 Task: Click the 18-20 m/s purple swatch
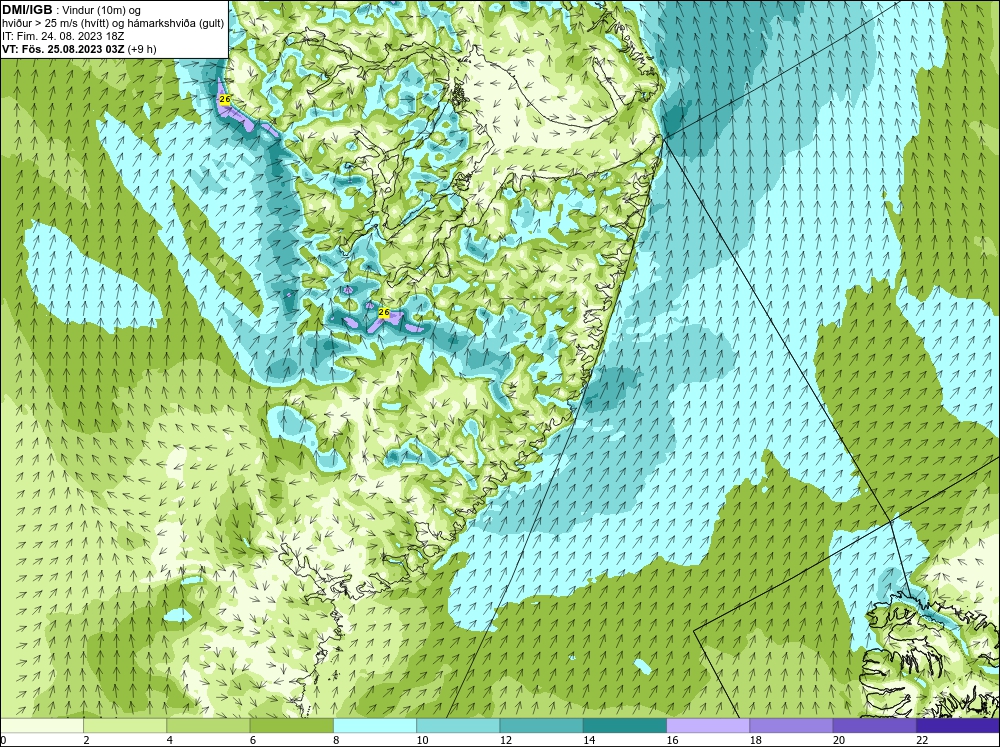coord(791,726)
